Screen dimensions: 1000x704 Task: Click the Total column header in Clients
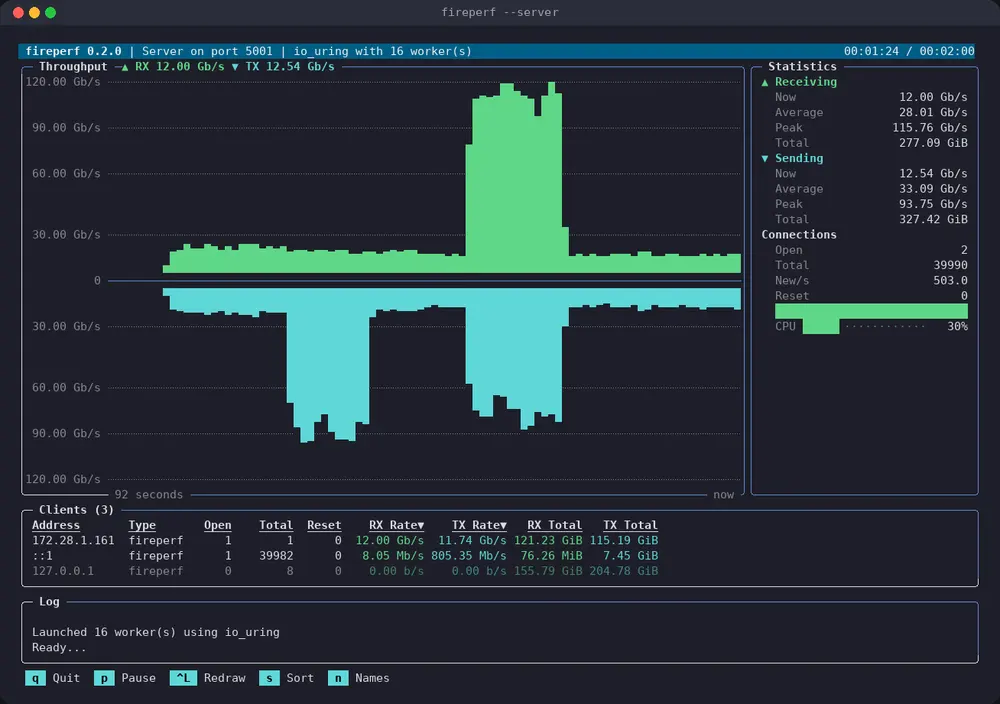click(x=276, y=525)
